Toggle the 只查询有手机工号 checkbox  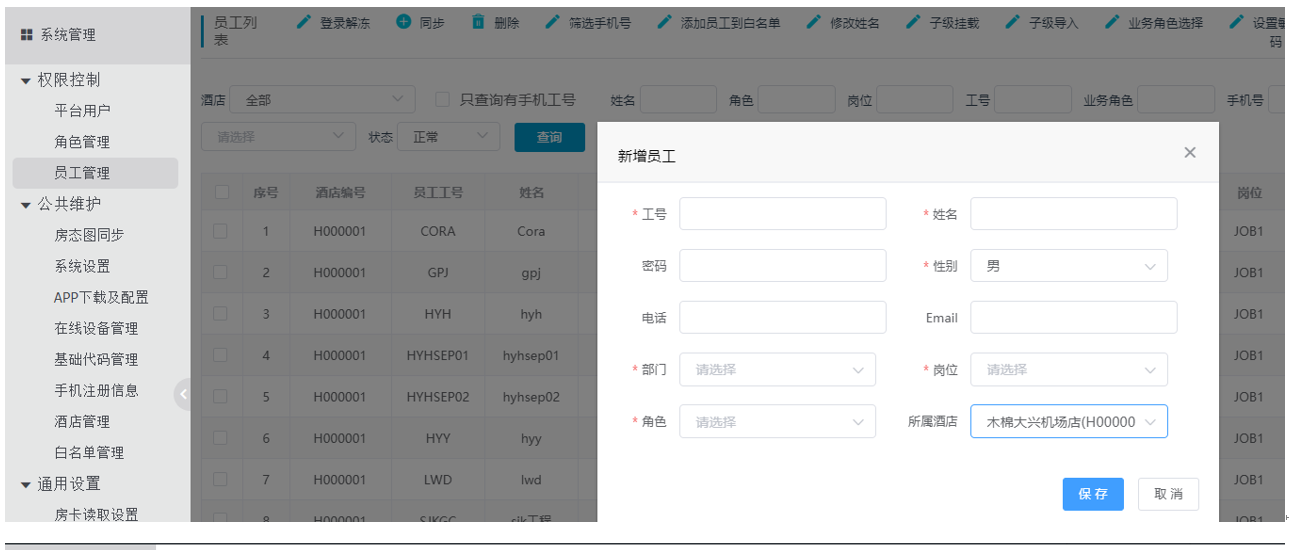tap(442, 100)
